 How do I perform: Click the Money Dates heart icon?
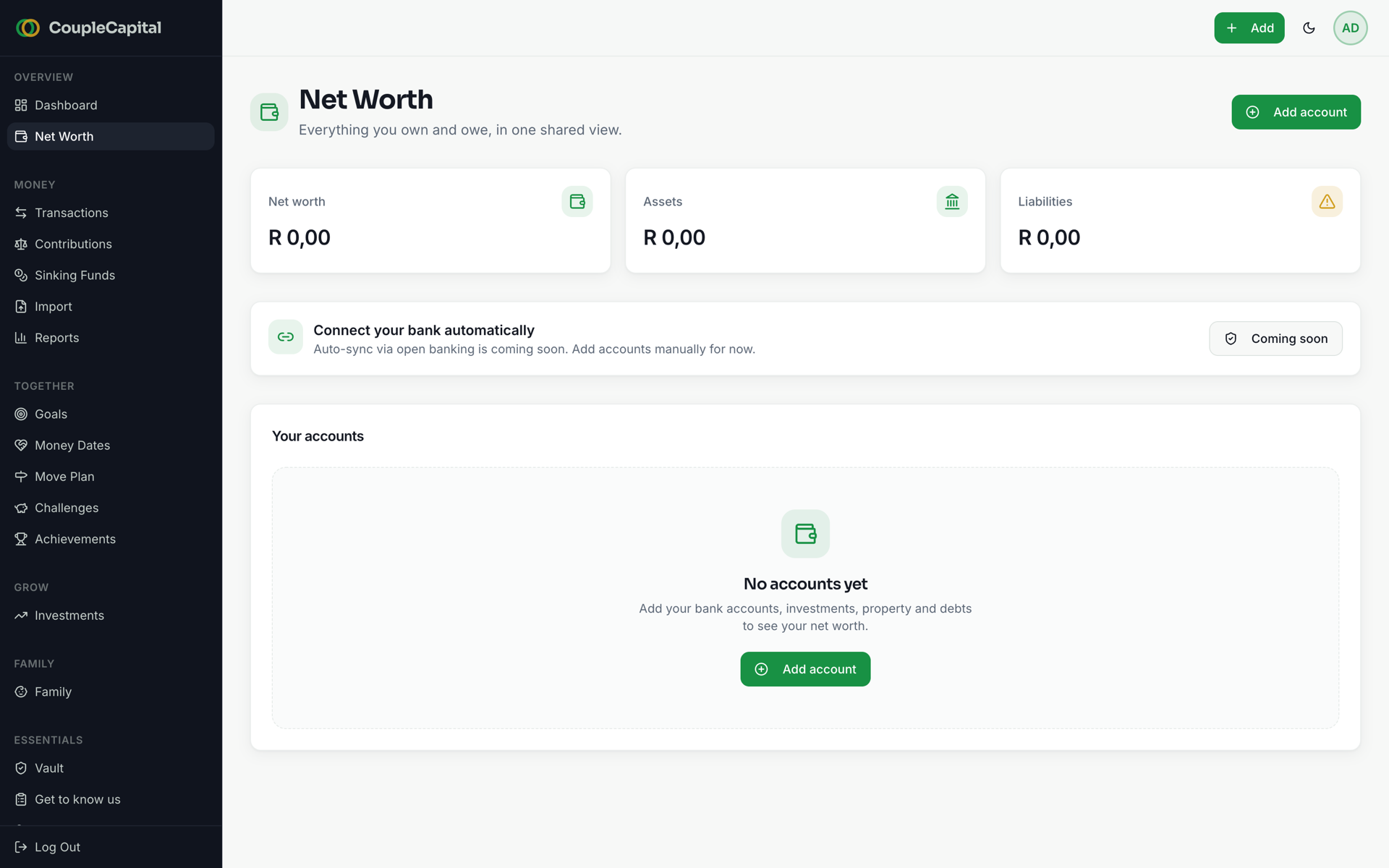21,445
